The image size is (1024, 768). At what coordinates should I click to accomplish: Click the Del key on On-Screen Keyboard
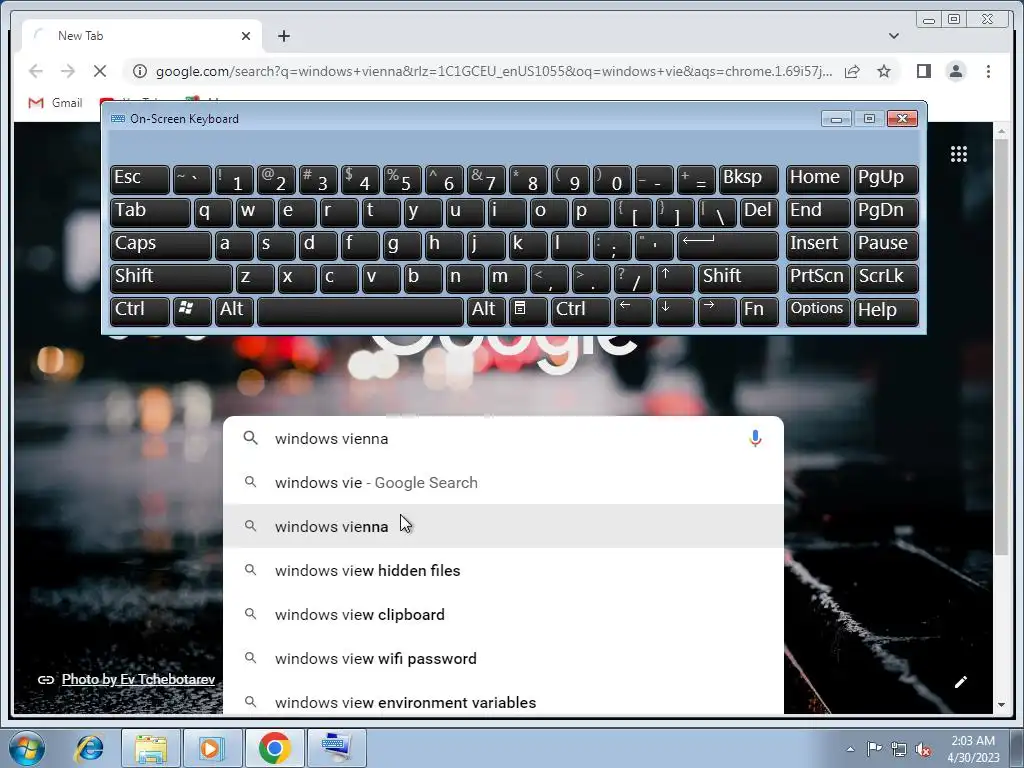[x=759, y=212]
